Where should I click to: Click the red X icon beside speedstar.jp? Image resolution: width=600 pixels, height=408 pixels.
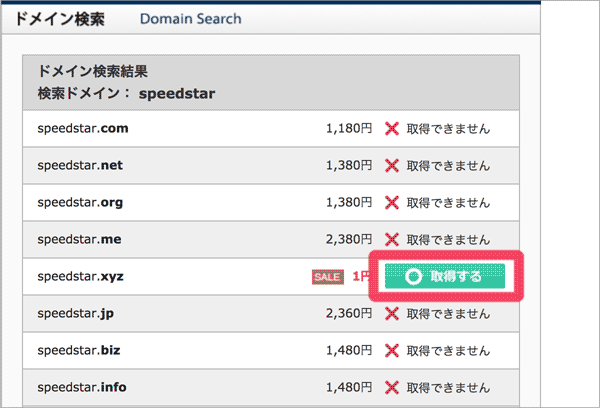pos(392,314)
